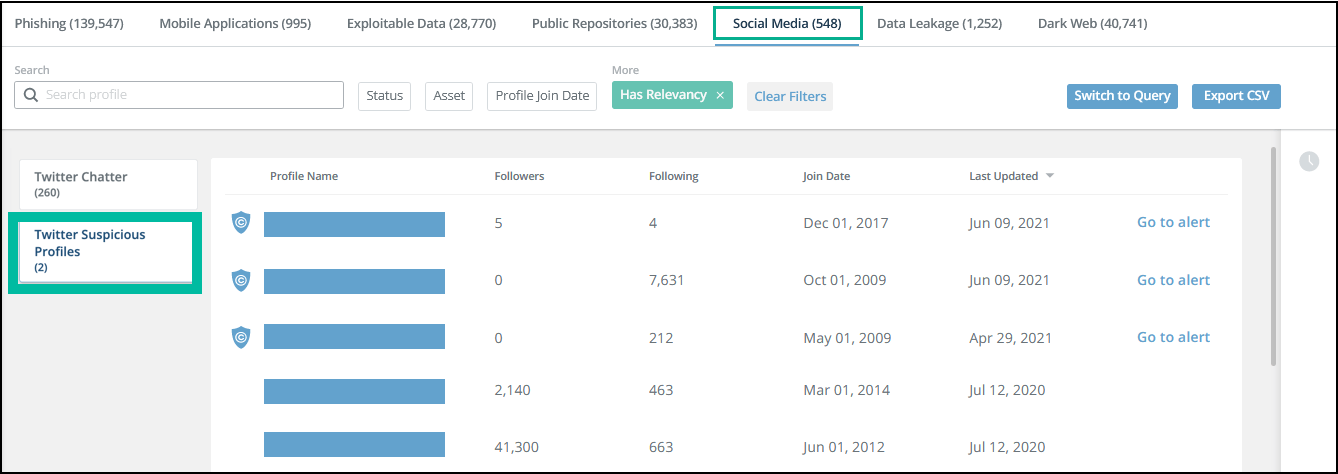This screenshot has height=474, width=1338.
Task: Open the Asset filter dropdown
Action: 449,96
